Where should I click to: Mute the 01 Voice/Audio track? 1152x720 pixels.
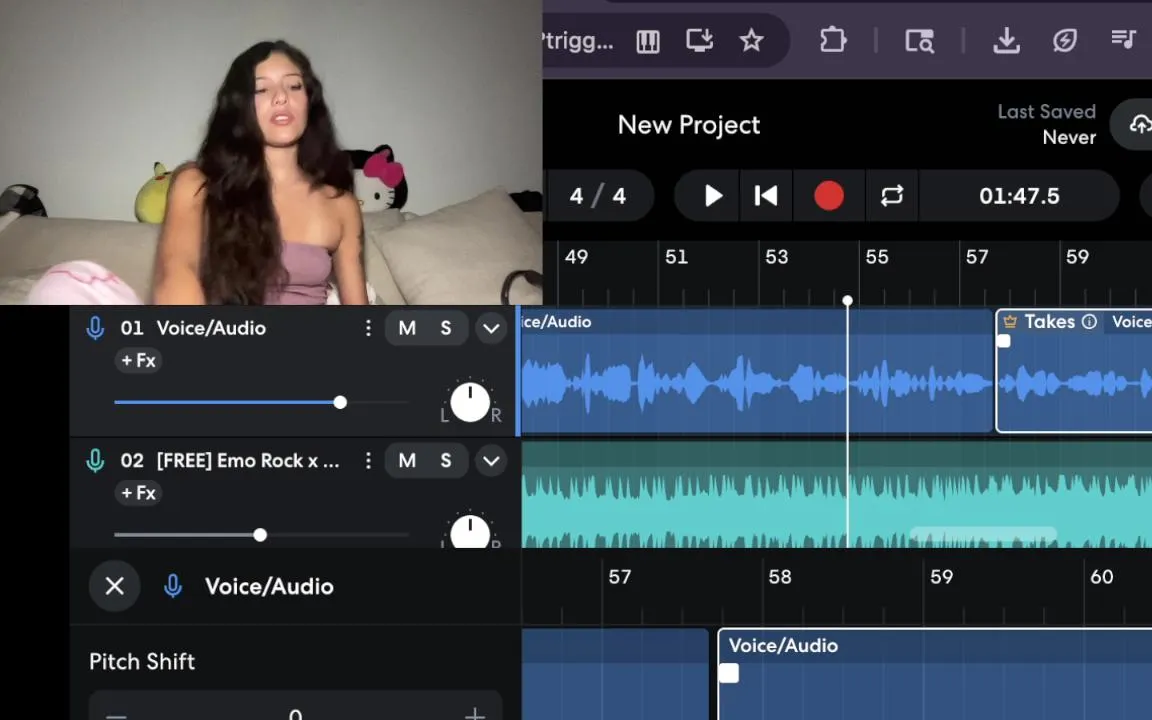[406, 328]
